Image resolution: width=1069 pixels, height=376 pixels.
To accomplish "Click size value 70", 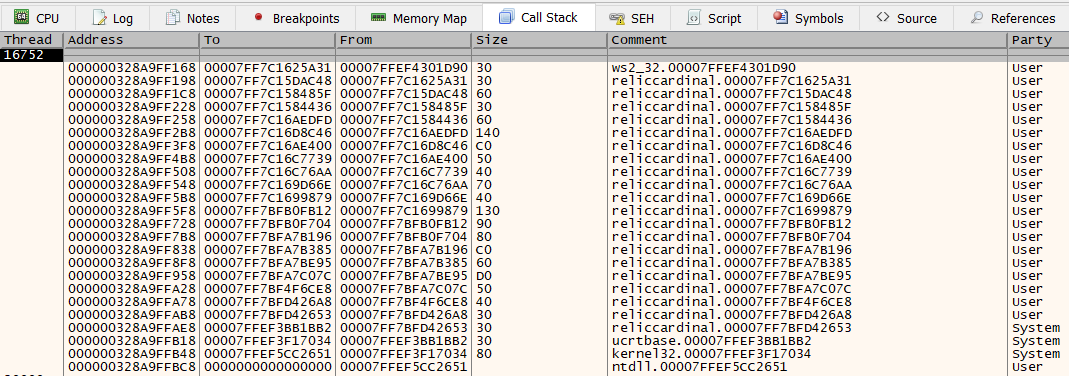I will tap(483, 185).
